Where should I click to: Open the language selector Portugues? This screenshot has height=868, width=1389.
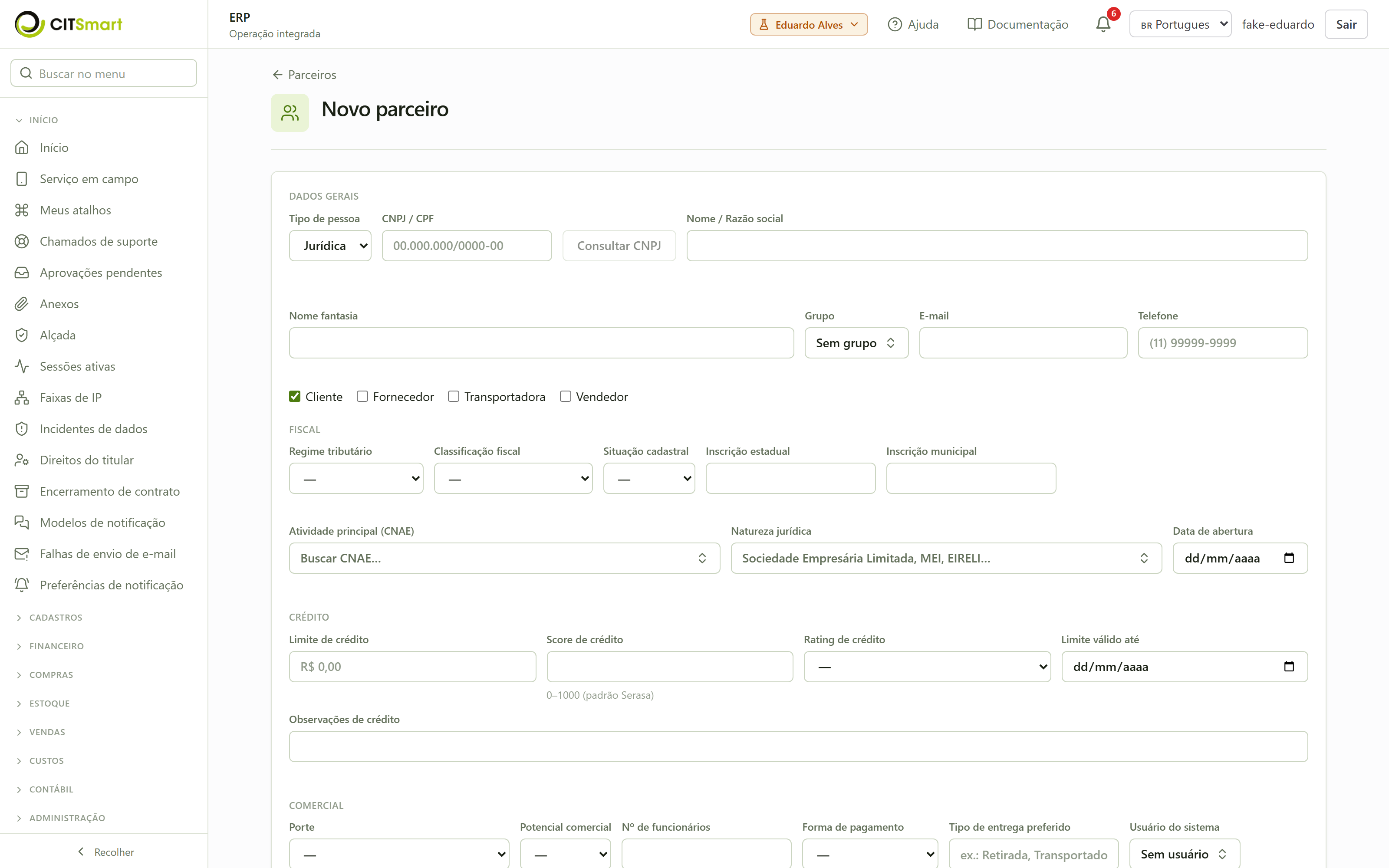click(1180, 24)
